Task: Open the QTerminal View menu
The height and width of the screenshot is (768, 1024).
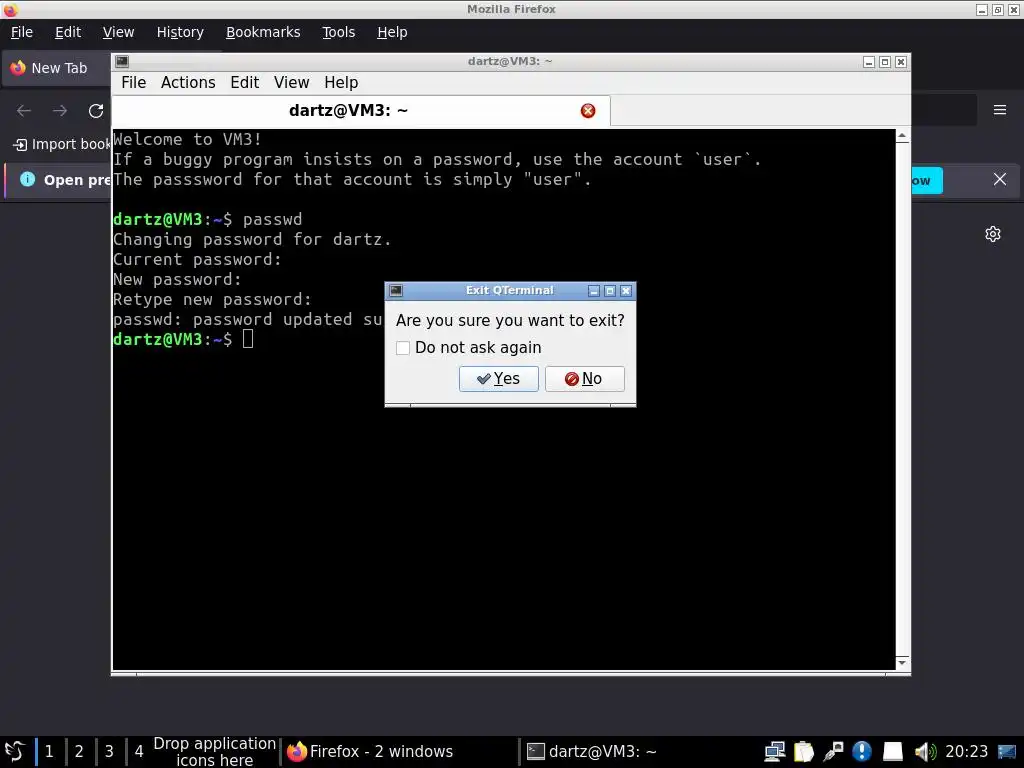Action: (291, 82)
